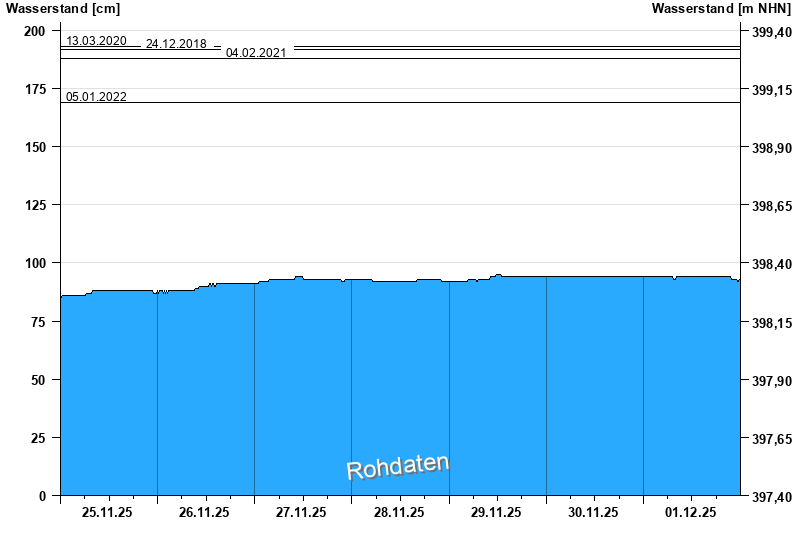This screenshot has height=550, width=800.
Task: Select the 24.12.2018 historic level label
Action: [176, 44]
